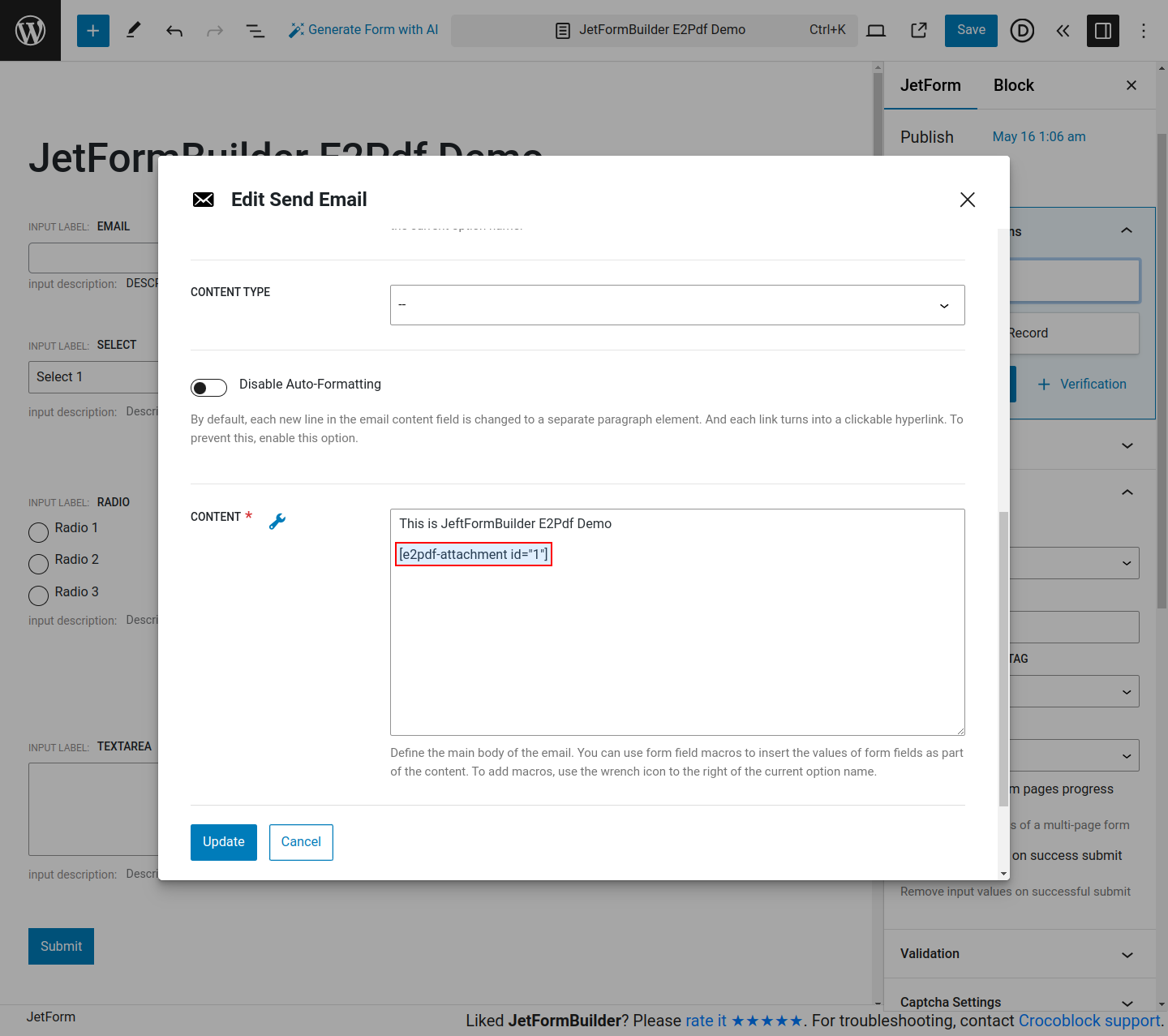Open the preview in new tab icon
Image resolution: width=1168 pixels, height=1036 pixels.
coord(918,31)
